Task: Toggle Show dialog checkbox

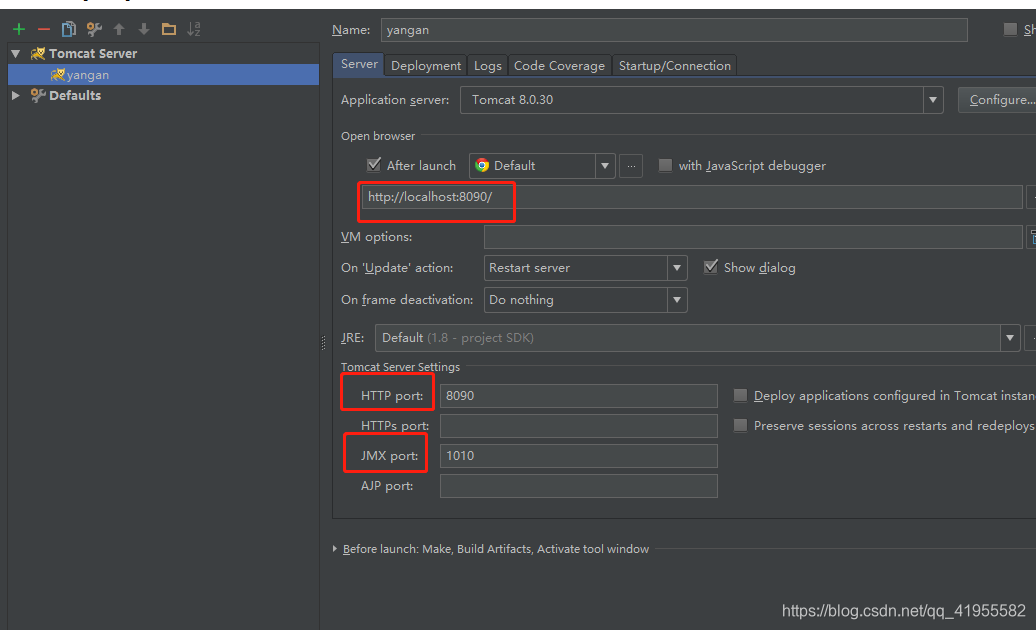Action: [x=711, y=267]
